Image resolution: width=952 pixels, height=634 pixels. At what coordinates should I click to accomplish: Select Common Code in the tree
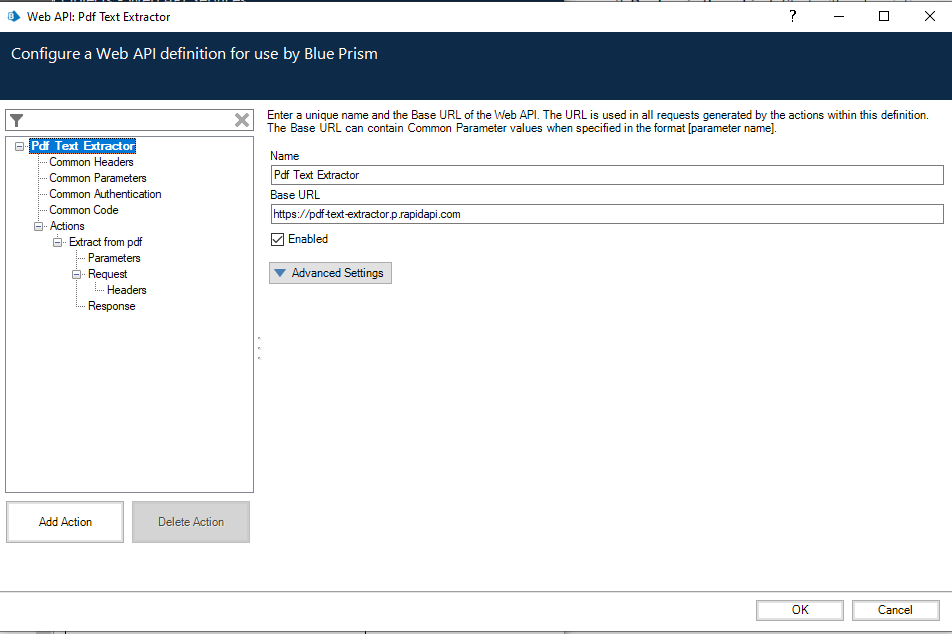pos(84,210)
